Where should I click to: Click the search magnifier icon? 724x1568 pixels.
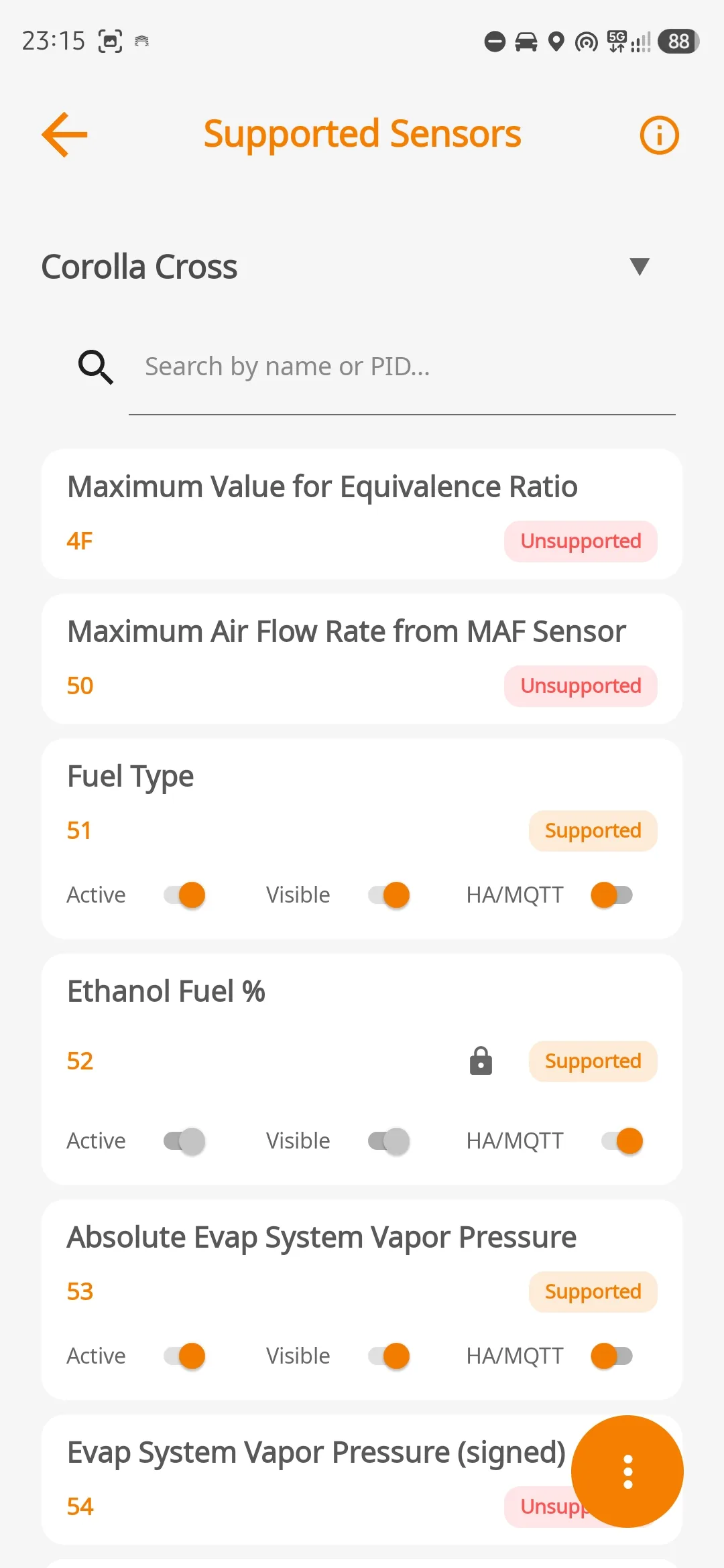point(96,367)
